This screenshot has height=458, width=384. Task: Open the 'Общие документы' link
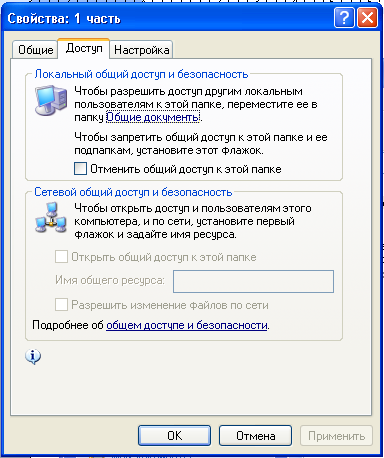[153, 117]
